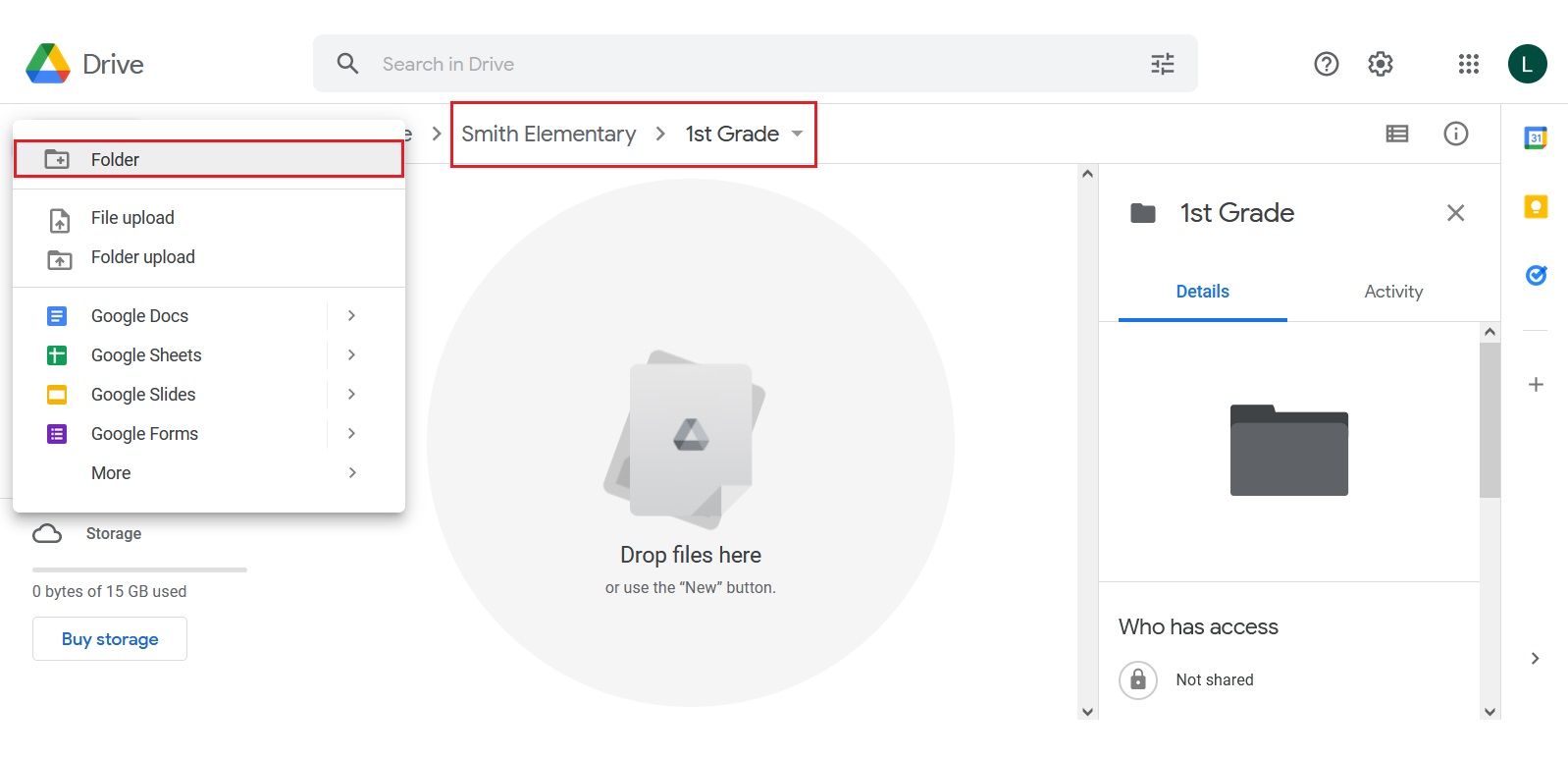Open the More submenu entry
Viewport: 1568px width, 758px height.
click(209, 473)
